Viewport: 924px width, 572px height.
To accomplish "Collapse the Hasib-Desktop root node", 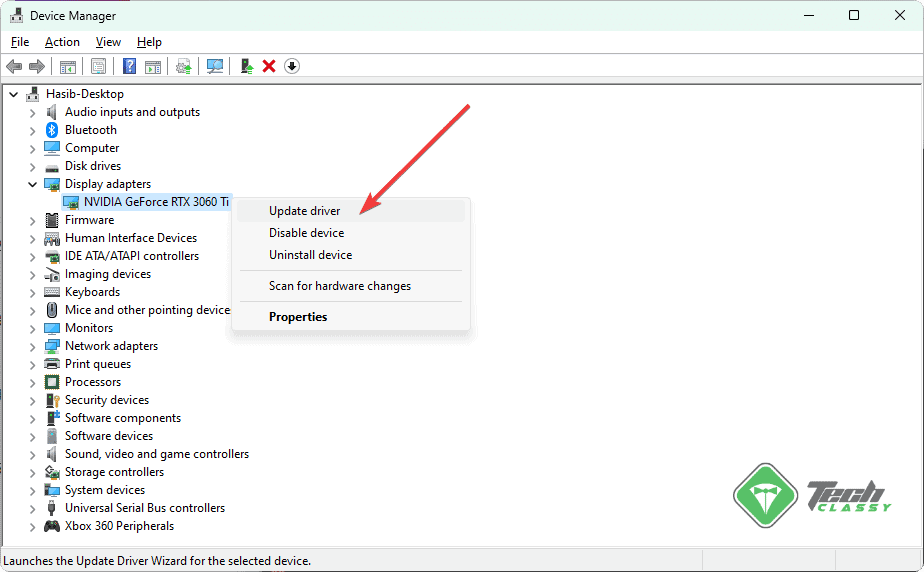I will pos(14,94).
